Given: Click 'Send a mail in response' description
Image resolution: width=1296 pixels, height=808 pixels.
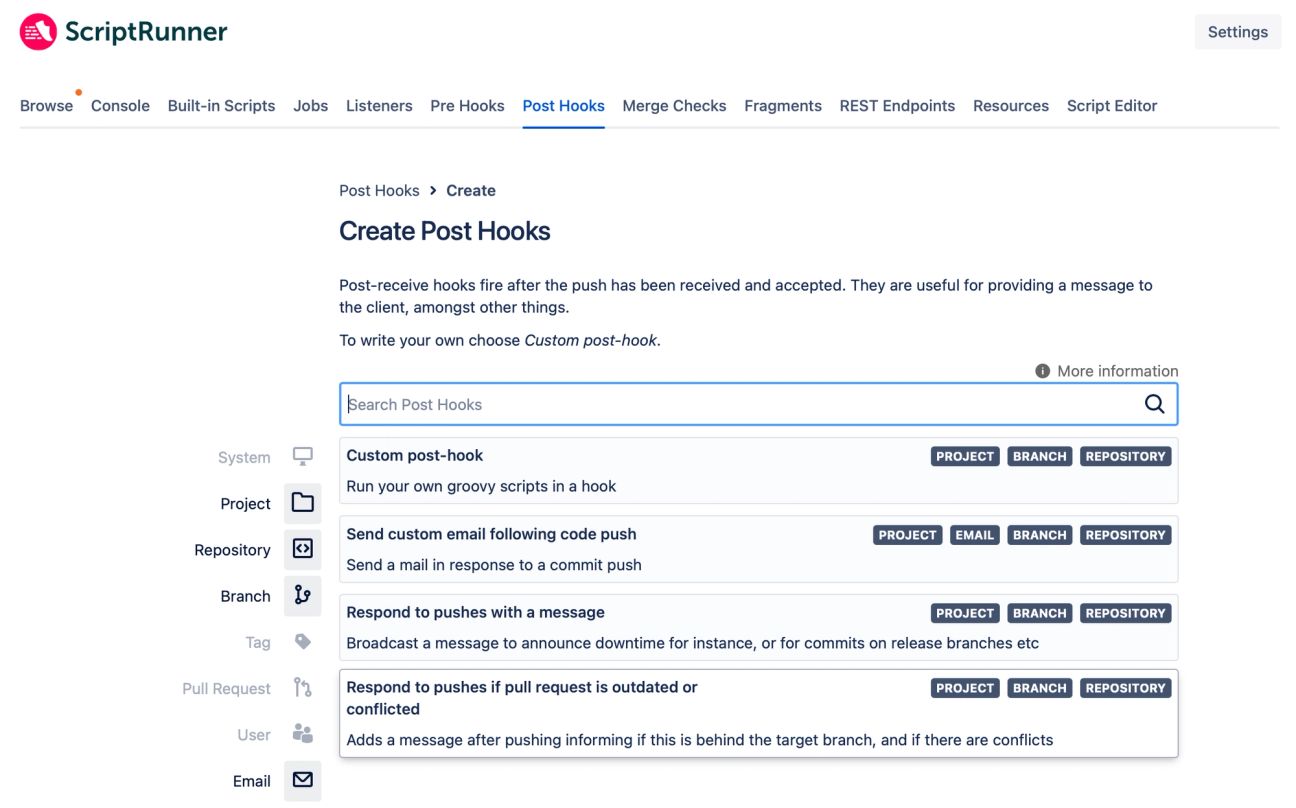Looking at the screenshot, I should [494, 565].
